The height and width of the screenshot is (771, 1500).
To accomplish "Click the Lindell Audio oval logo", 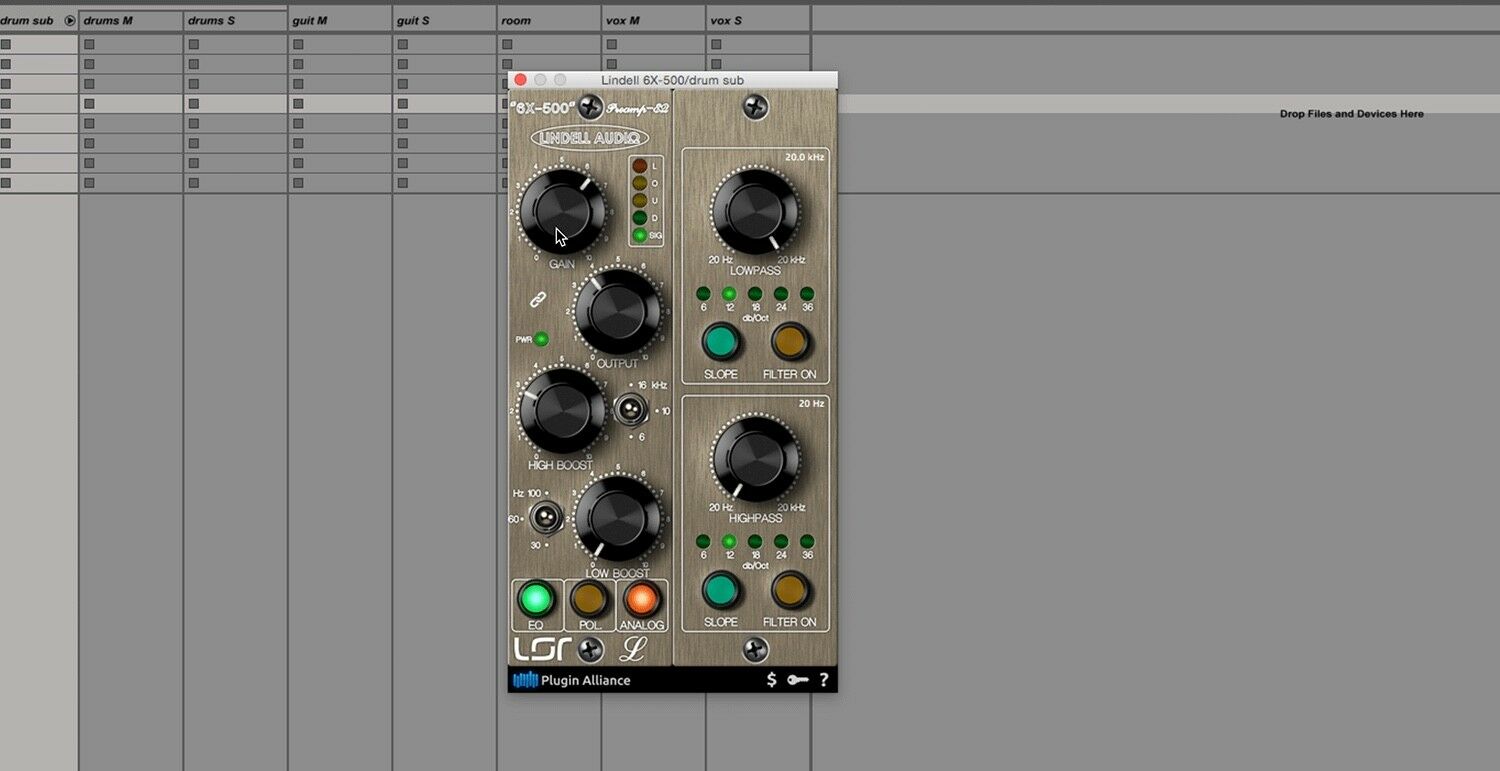I will pos(589,138).
